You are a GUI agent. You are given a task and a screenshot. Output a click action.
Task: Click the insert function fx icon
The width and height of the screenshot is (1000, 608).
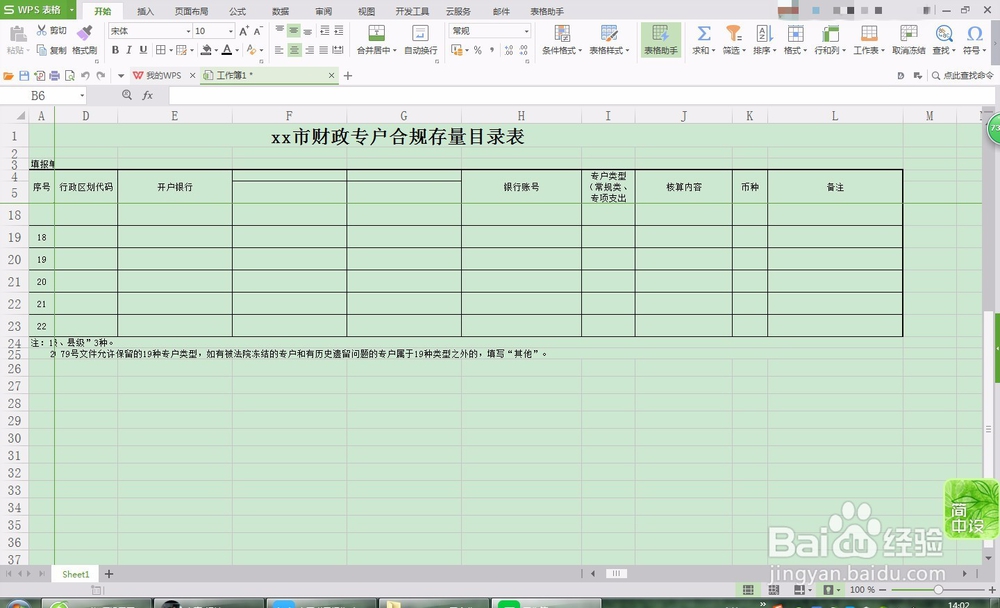coord(147,95)
